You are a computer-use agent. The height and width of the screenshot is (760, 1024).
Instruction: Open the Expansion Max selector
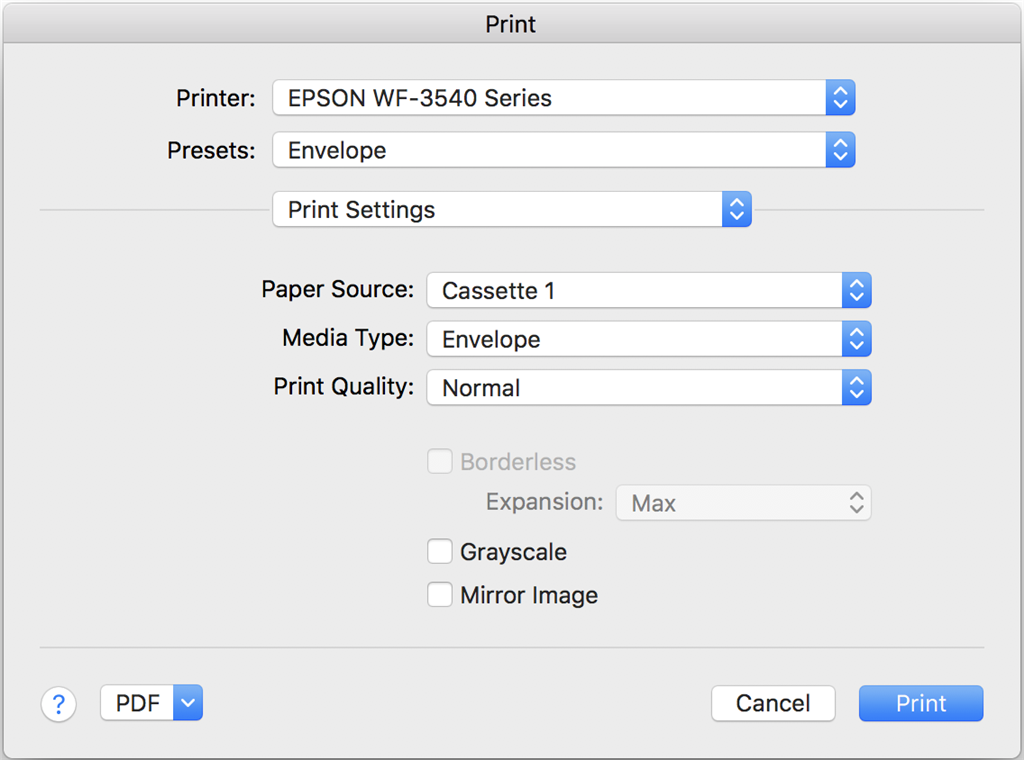tap(743, 503)
